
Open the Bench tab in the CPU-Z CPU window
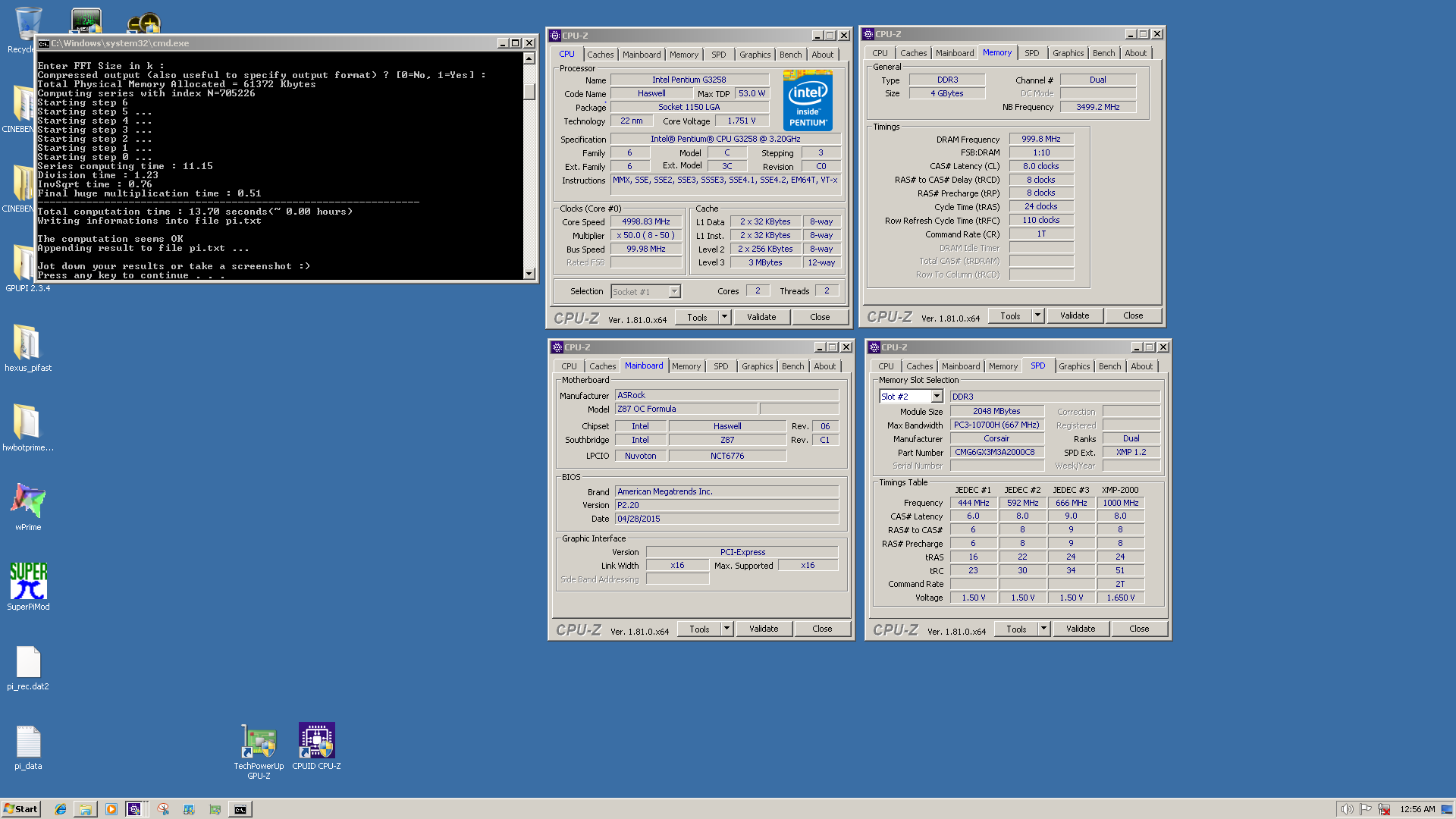790,55
